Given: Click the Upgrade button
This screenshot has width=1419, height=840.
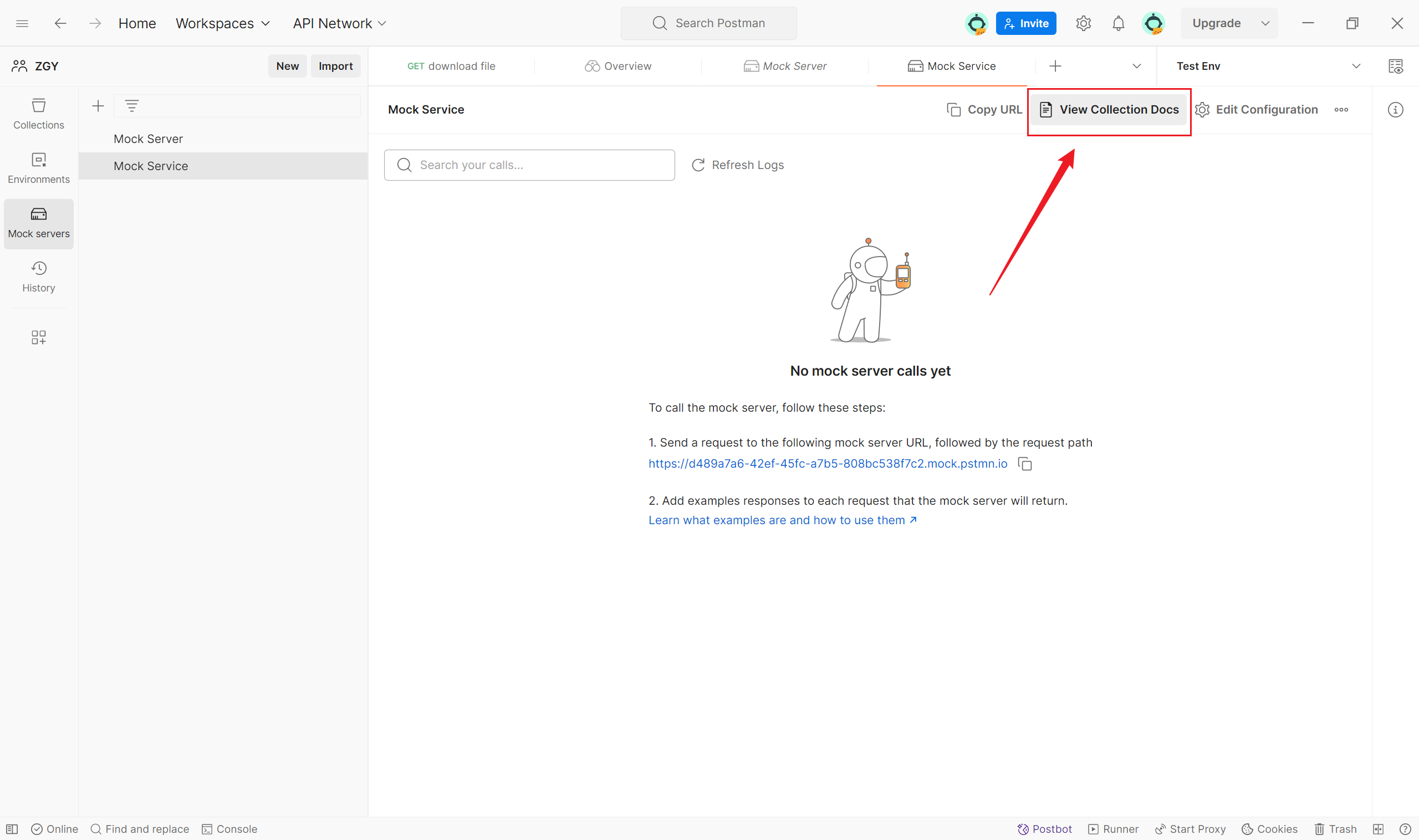Looking at the screenshot, I should 1216,23.
